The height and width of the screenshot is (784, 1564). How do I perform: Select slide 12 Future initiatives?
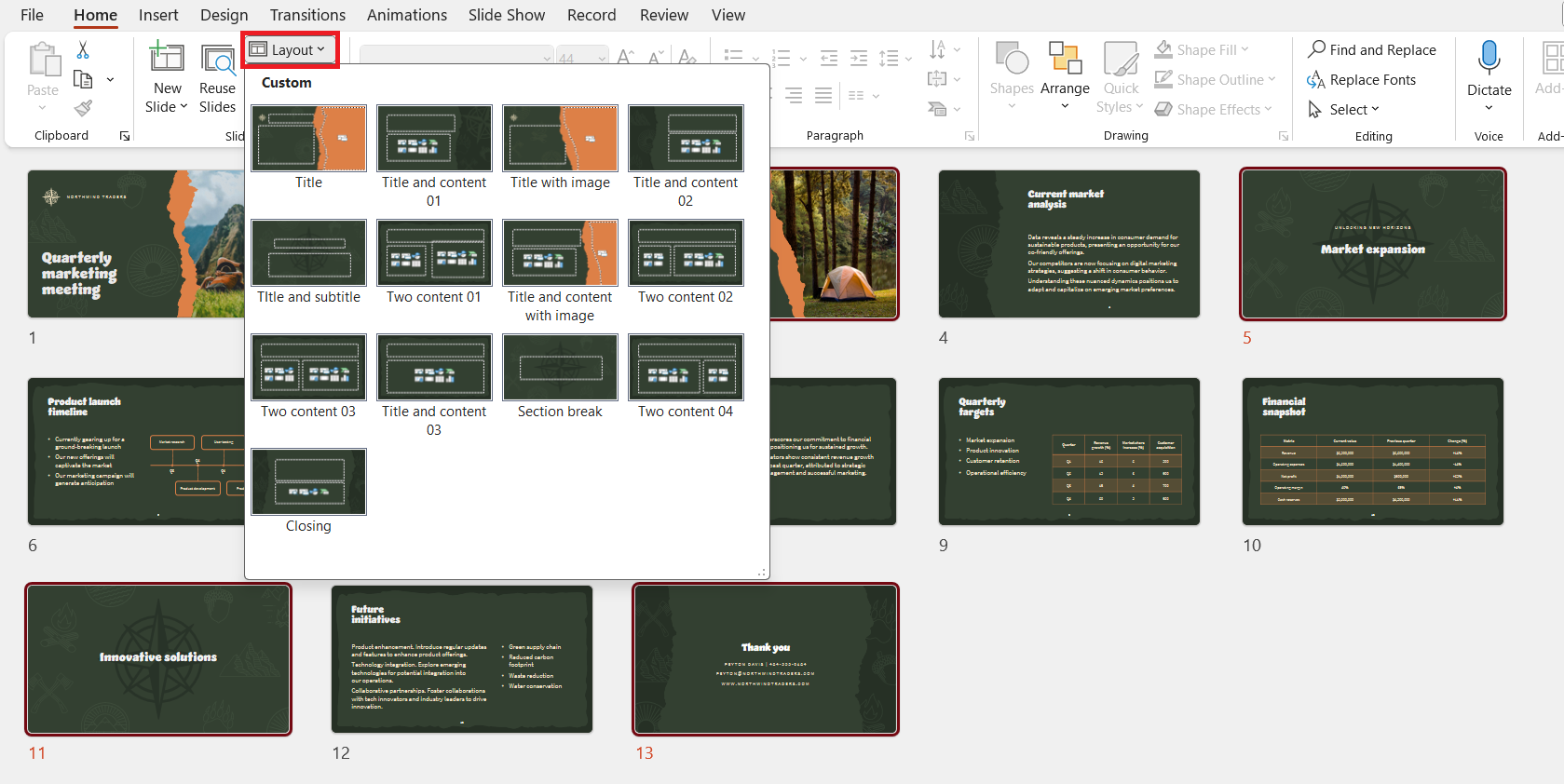(x=462, y=659)
